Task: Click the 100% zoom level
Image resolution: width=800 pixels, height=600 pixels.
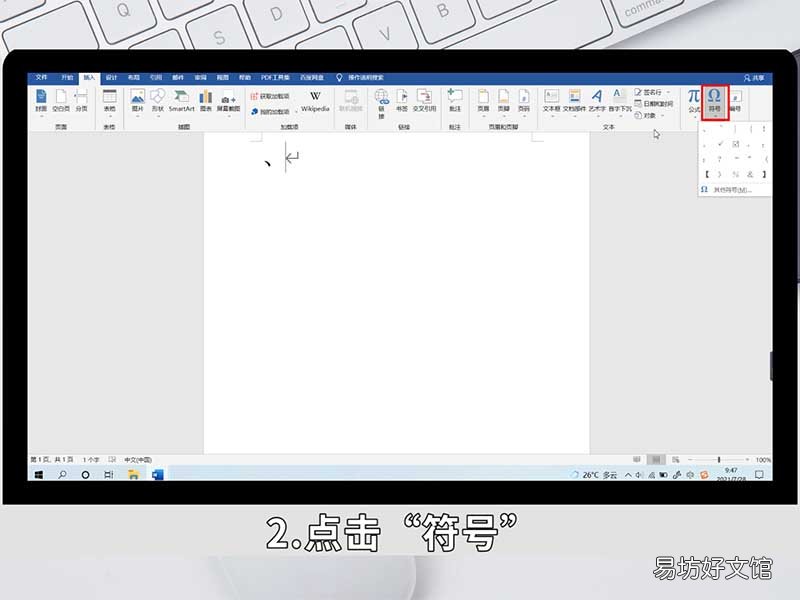Action: [x=763, y=460]
